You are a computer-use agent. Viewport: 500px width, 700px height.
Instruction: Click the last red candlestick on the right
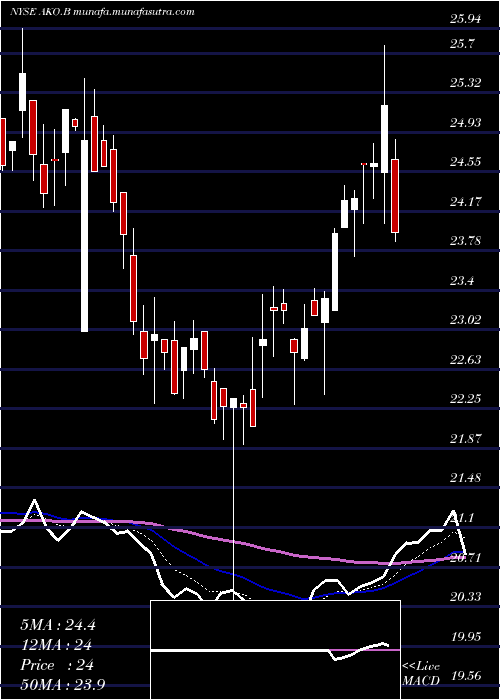tap(395, 196)
